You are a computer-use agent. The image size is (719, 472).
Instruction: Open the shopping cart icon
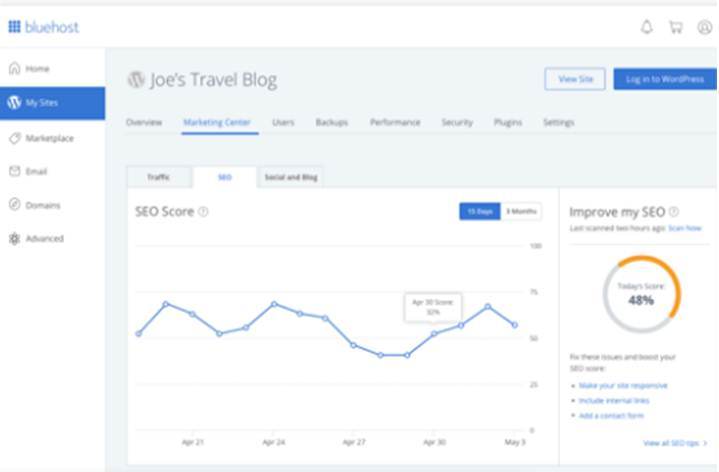[676, 27]
